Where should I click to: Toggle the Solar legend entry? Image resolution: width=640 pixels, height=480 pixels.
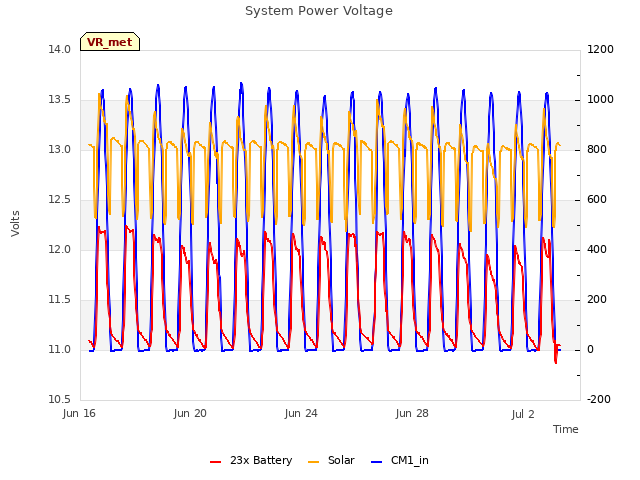[x=331, y=460]
